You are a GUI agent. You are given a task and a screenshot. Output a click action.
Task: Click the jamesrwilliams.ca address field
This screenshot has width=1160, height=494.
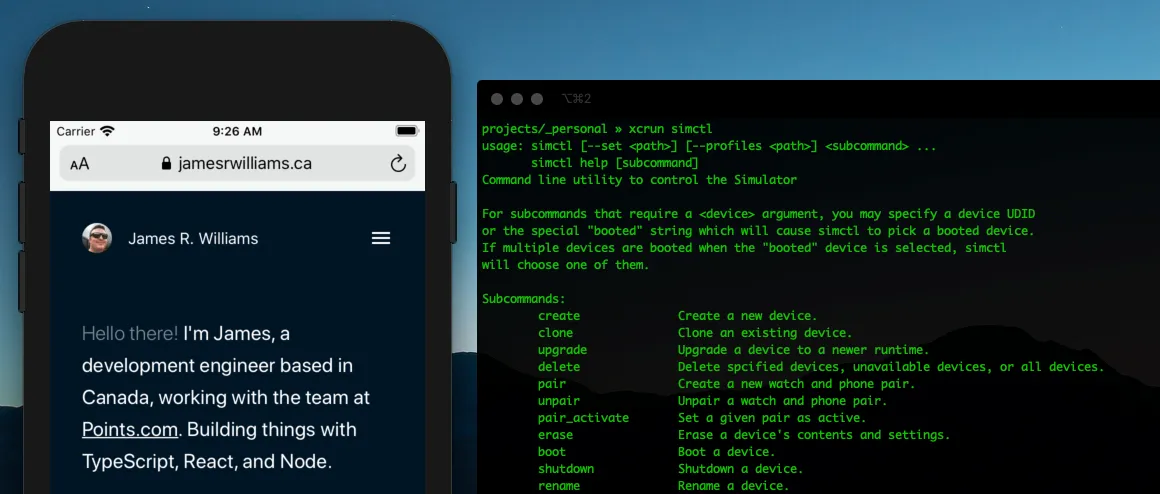pyautogui.click(x=237, y=163)
